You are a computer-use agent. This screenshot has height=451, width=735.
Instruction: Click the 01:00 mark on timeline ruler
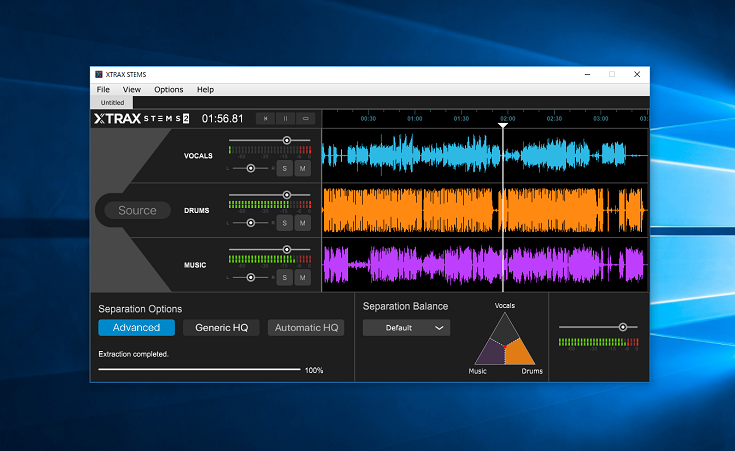414,119
